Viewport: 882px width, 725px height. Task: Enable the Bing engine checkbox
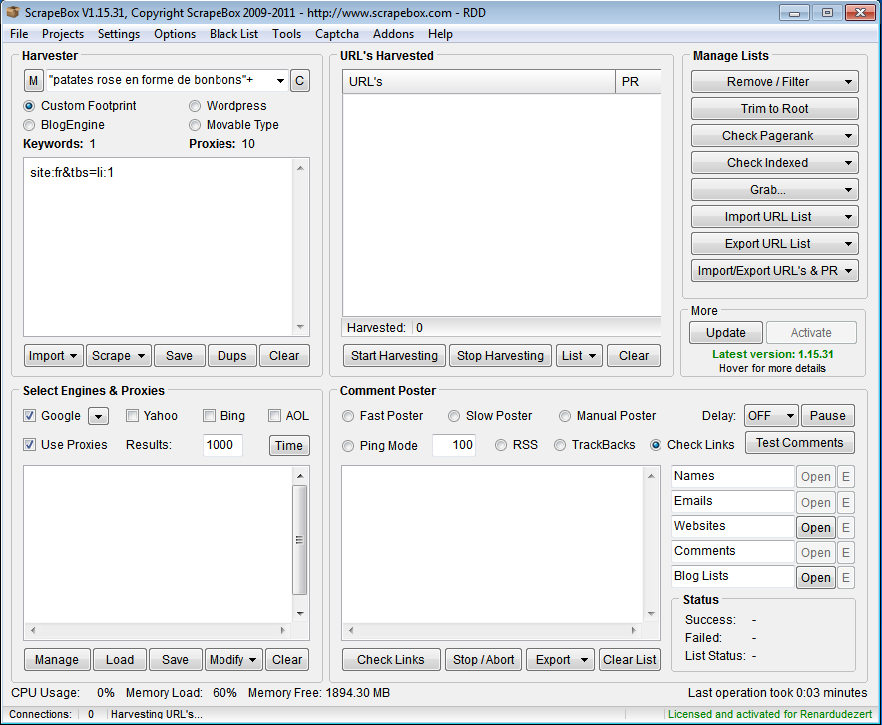tap(209, 416)
